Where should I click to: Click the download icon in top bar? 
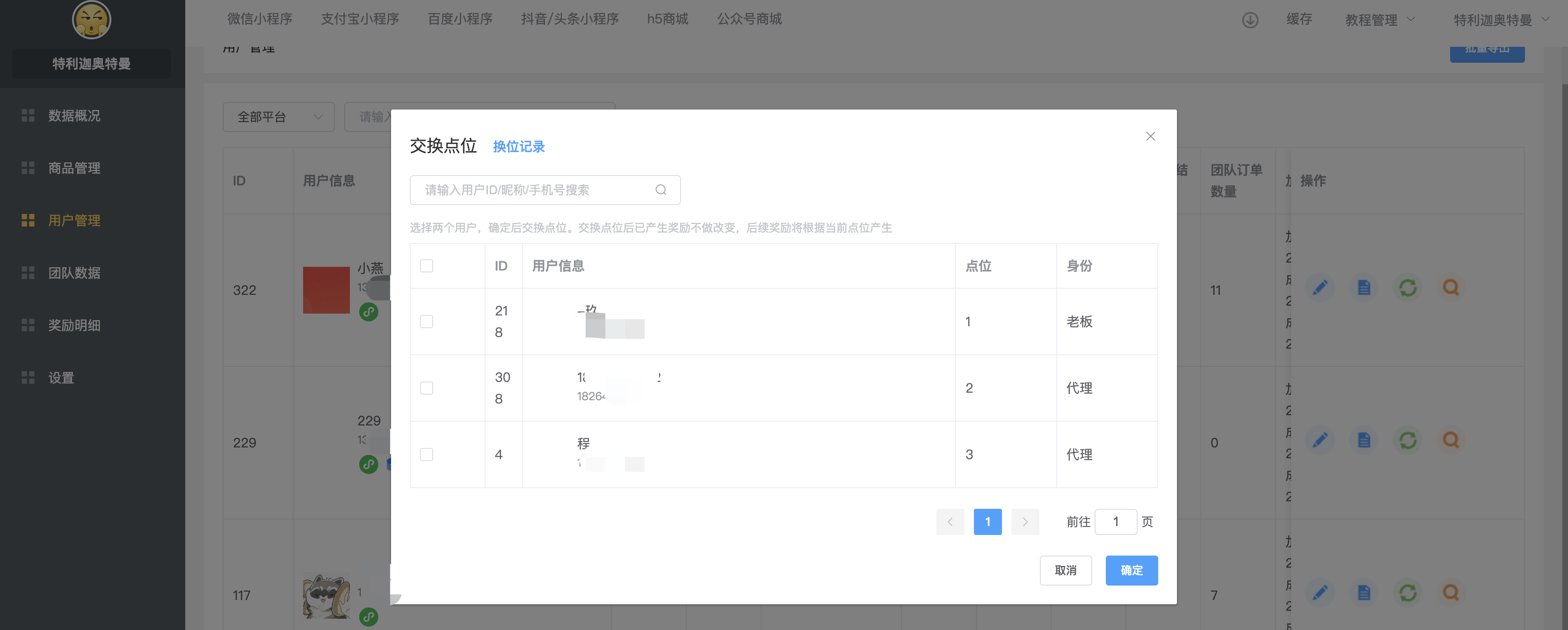pos(1249,20)
